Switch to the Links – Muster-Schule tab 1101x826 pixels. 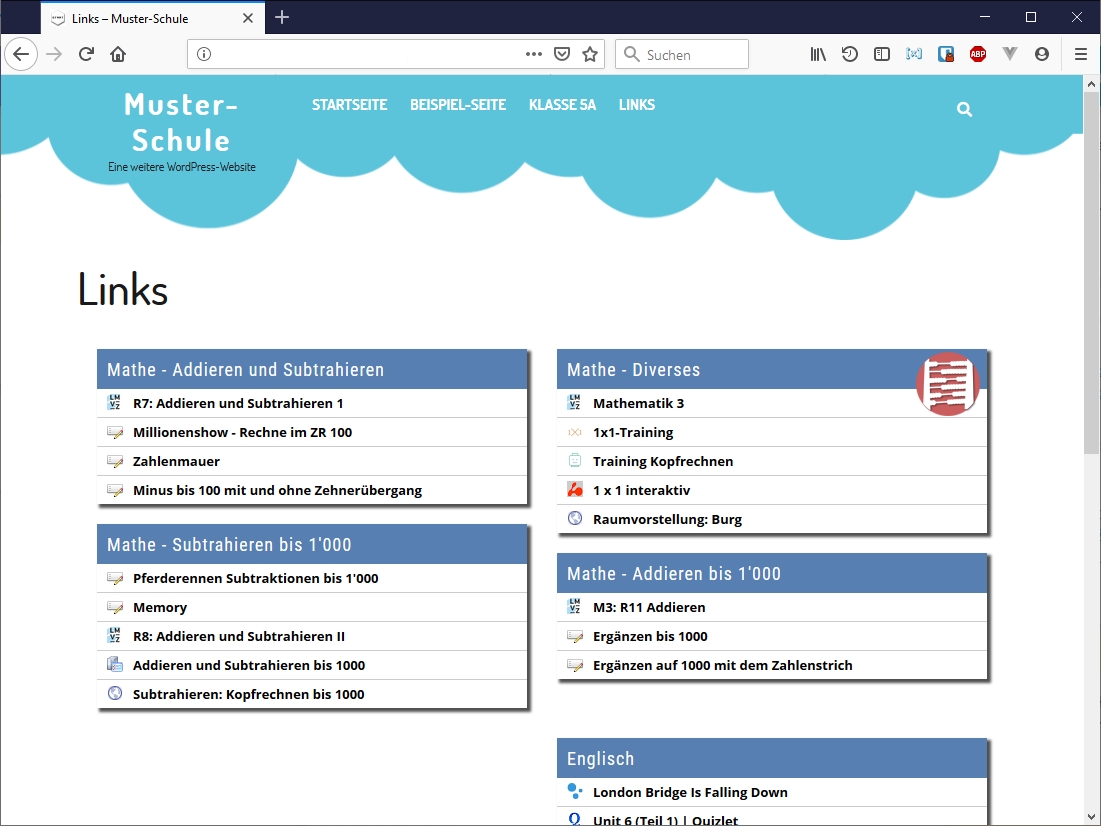153,18
